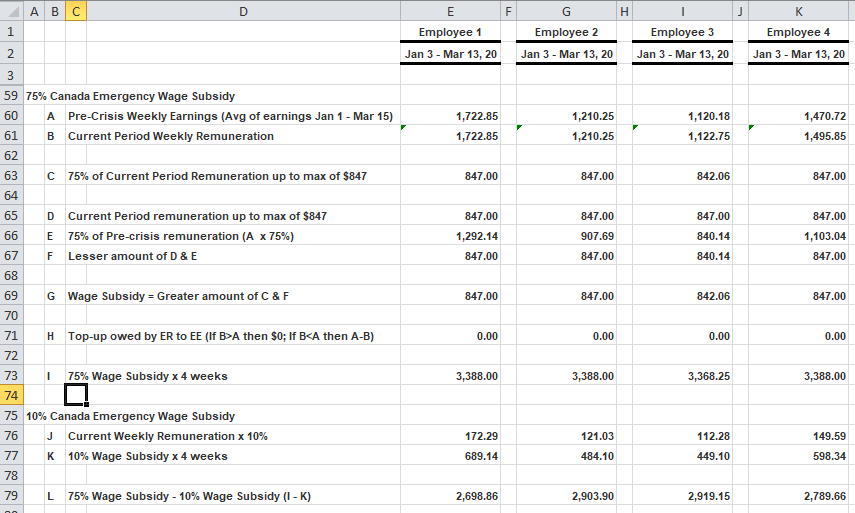Select 'Current Period remuneration up to max' label
The height and width of the screenshot is (513, 855).
point(197,216)
